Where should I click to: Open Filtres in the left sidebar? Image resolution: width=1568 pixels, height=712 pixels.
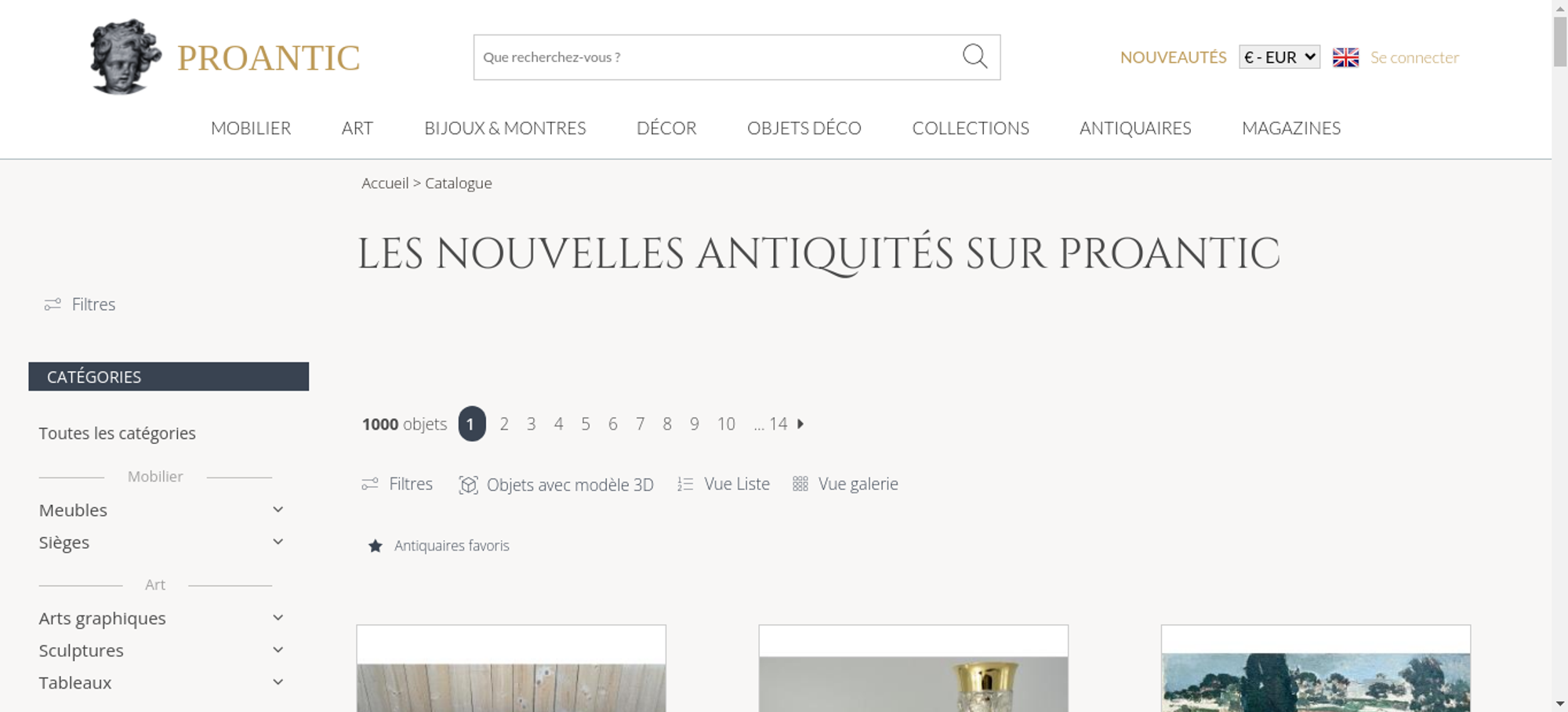click(80, 304)
